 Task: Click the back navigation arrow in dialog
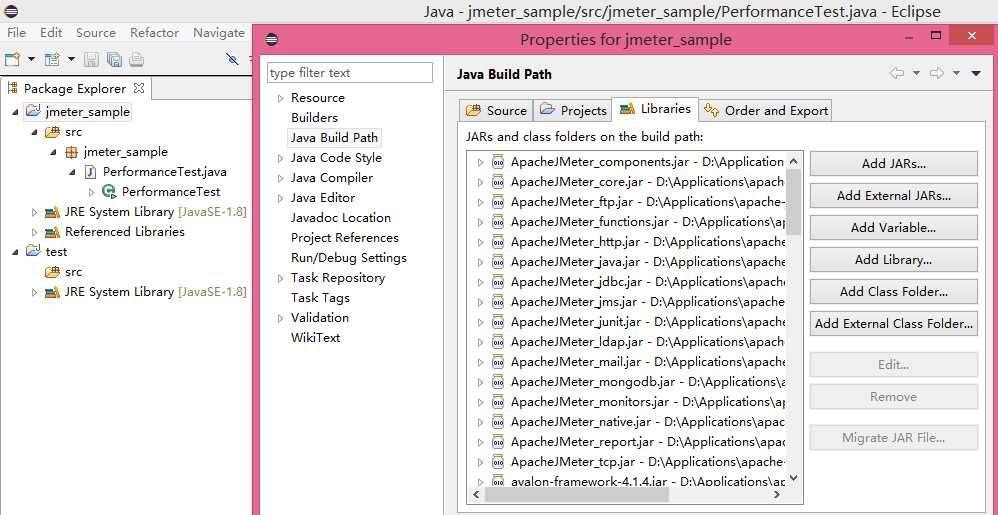click(897, 73)
